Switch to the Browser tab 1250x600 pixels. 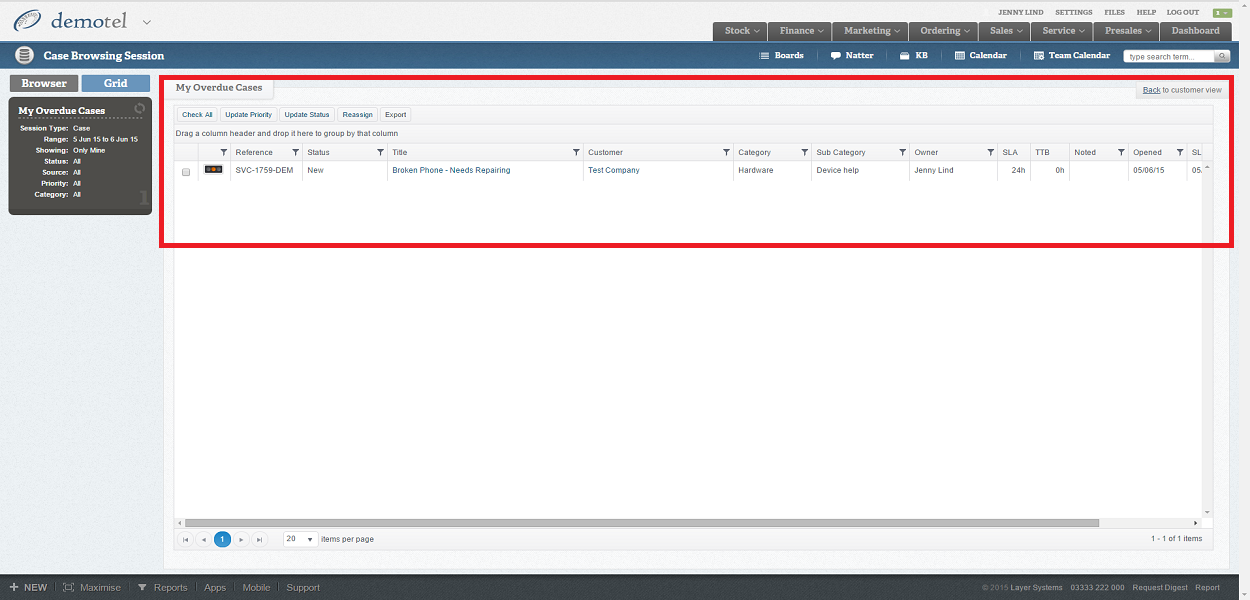(44, 84)
